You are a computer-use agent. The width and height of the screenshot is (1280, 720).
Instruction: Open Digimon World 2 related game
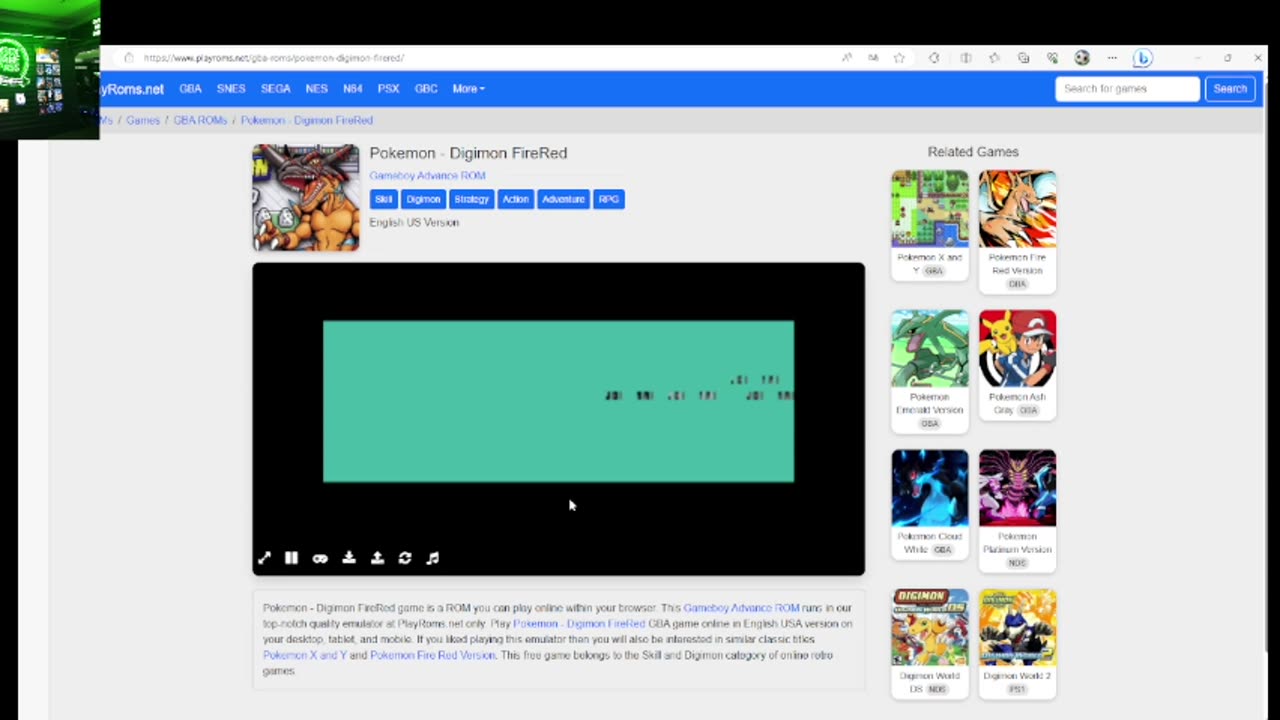pos(1017,643)
